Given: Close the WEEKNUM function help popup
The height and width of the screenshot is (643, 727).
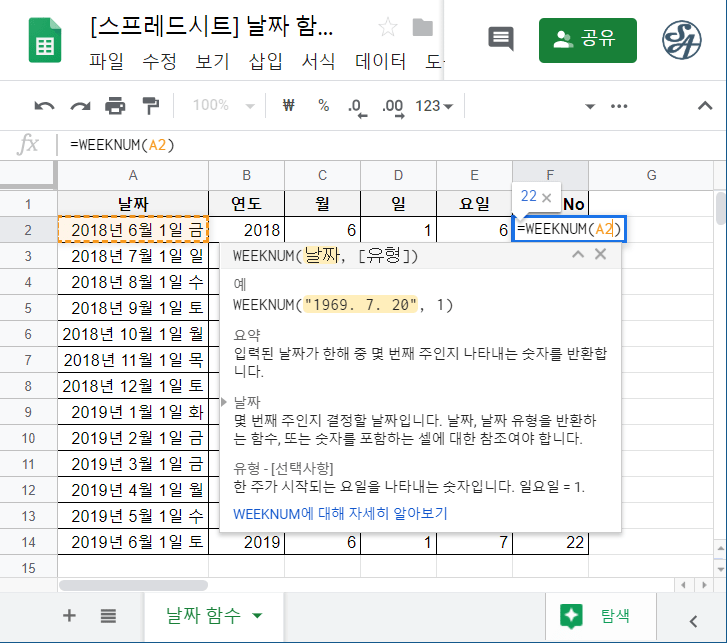Looking at the screenshot, I should click(600, 255).
